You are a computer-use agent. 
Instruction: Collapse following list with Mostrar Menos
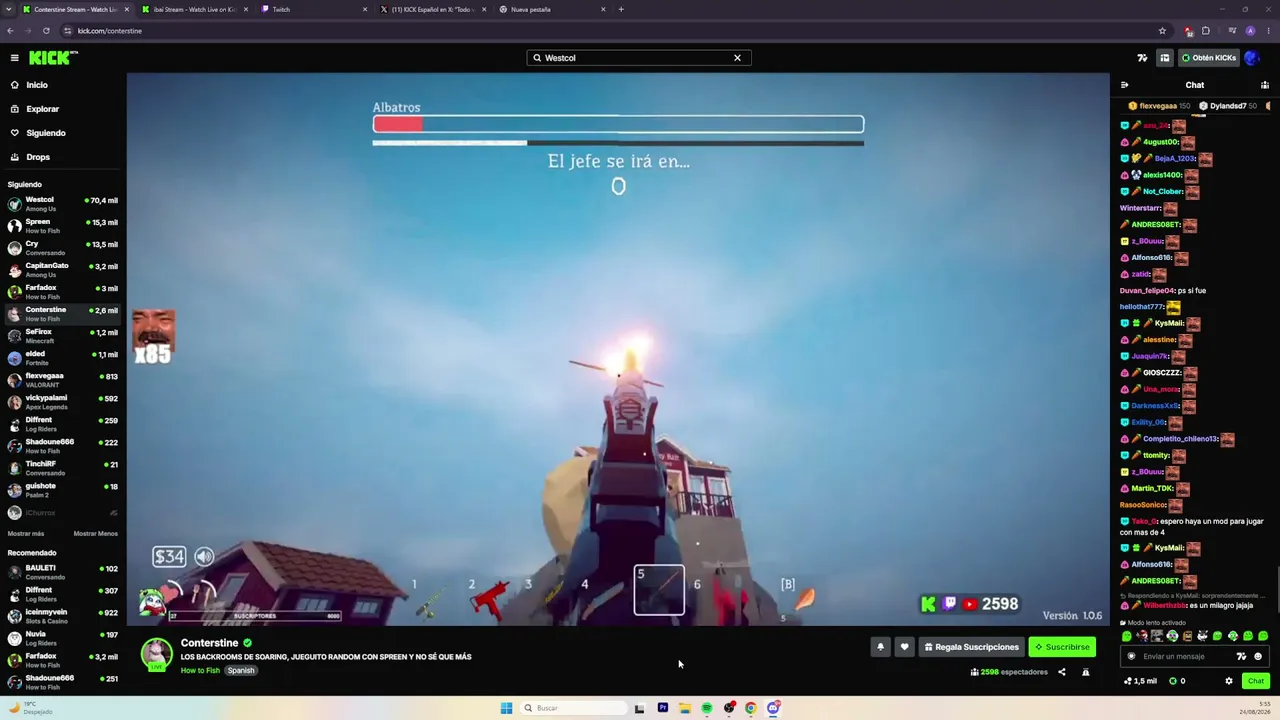coord(96,534)
